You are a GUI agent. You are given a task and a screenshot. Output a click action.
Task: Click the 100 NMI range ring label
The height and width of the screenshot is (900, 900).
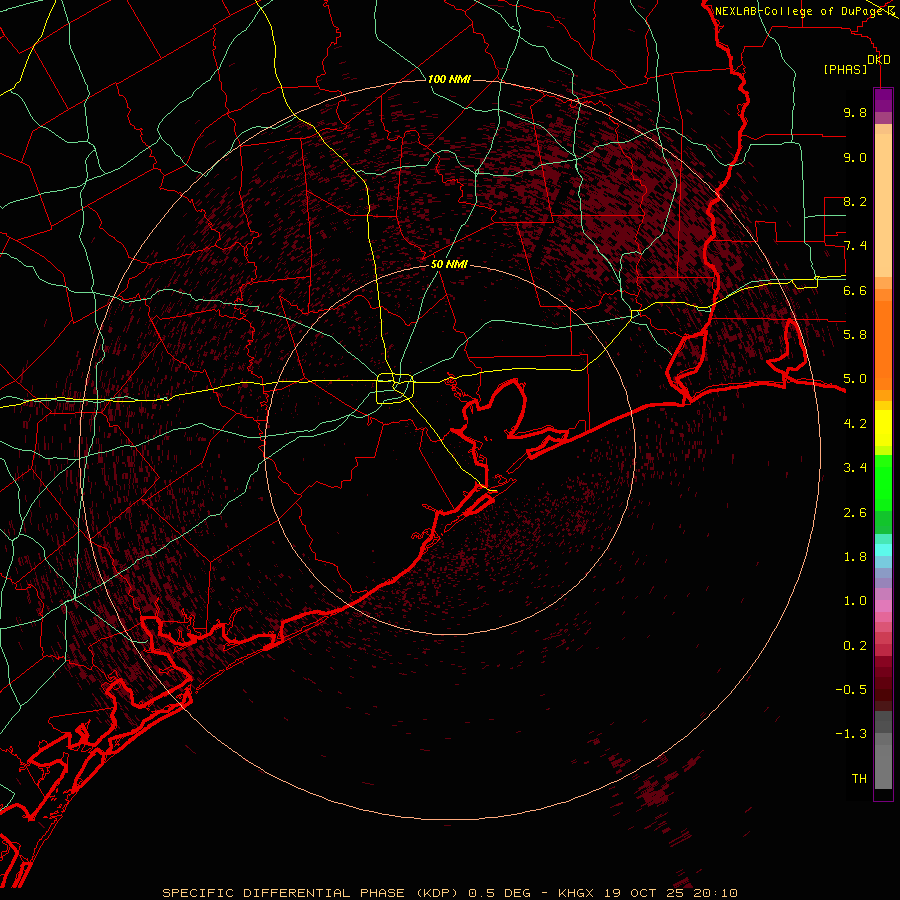tap(448, 79)
